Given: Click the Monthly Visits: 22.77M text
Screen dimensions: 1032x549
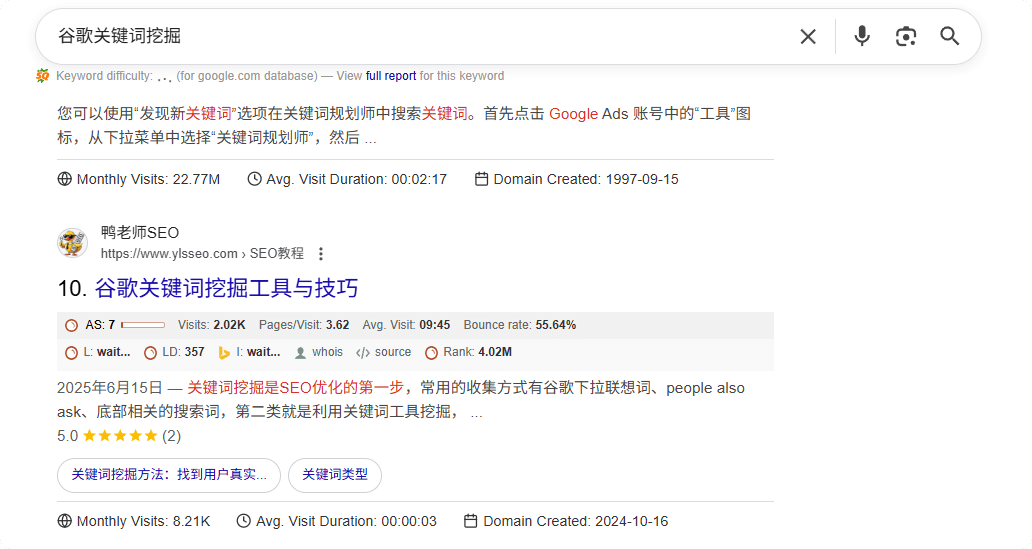Looking at the screenshot, I should 149,179.
